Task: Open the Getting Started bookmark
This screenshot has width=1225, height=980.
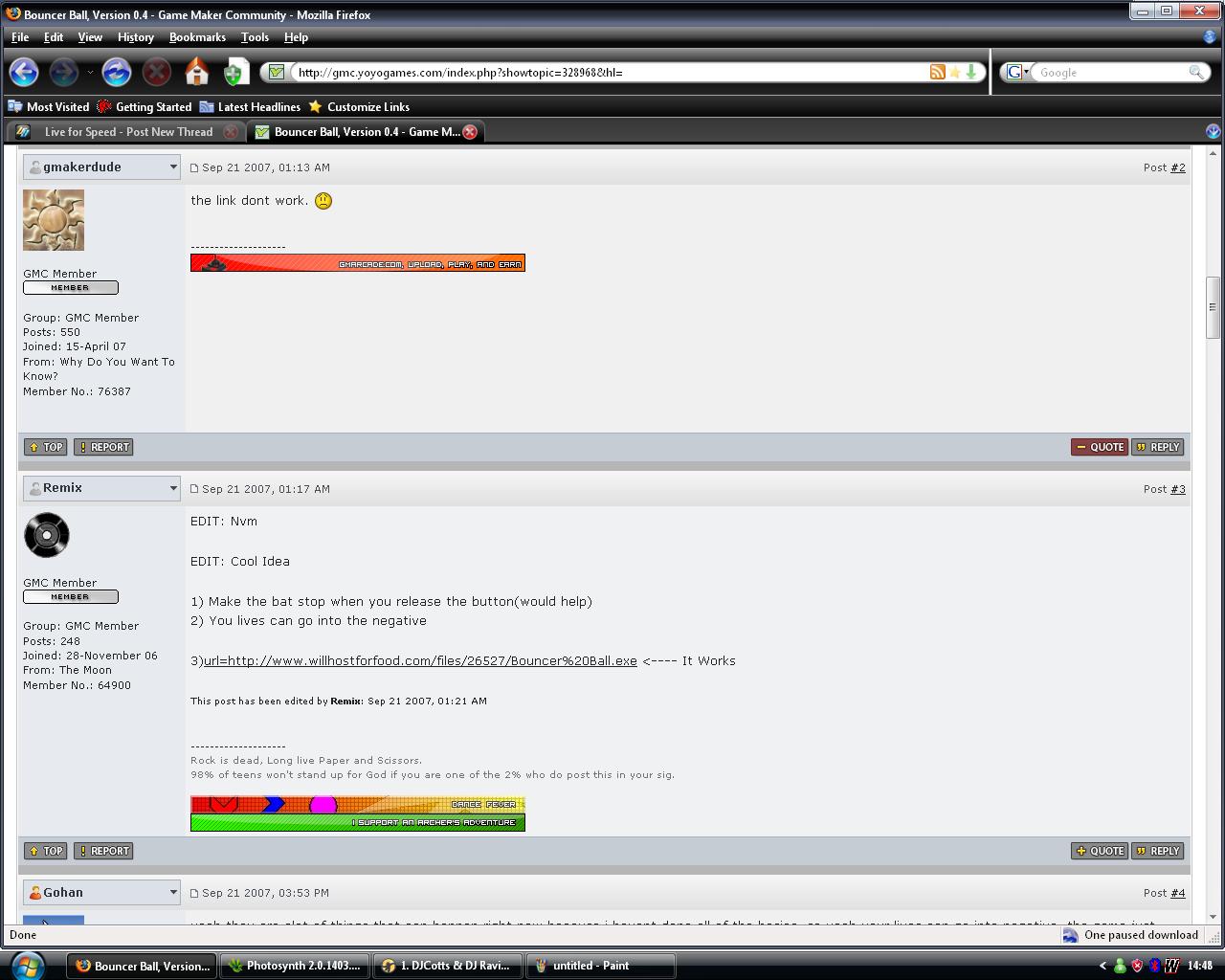Action: pyautogui.click(x=145, y=107)
